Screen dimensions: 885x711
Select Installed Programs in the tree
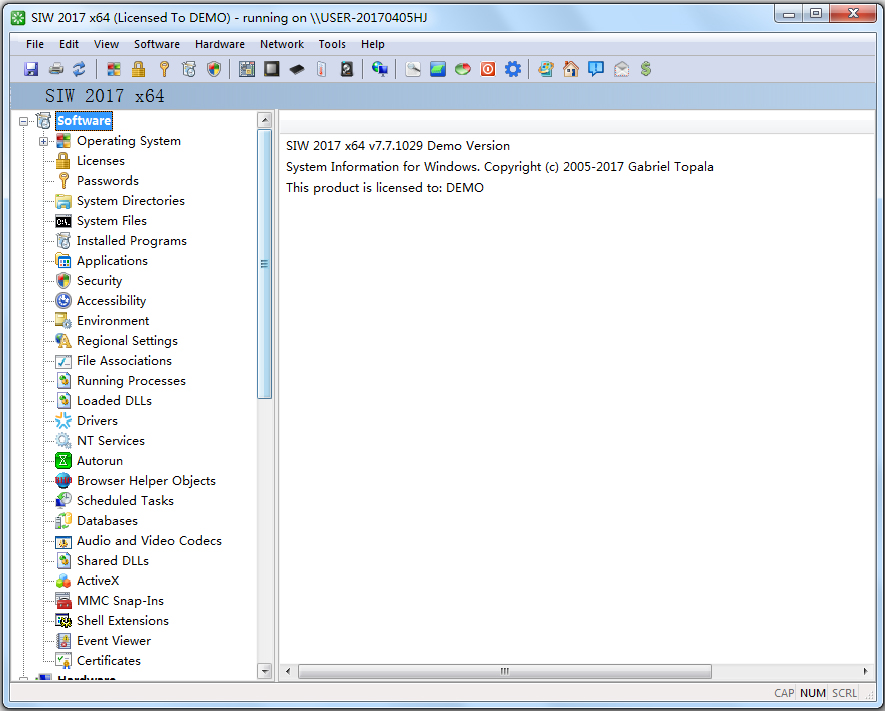[x=132, y=241]
